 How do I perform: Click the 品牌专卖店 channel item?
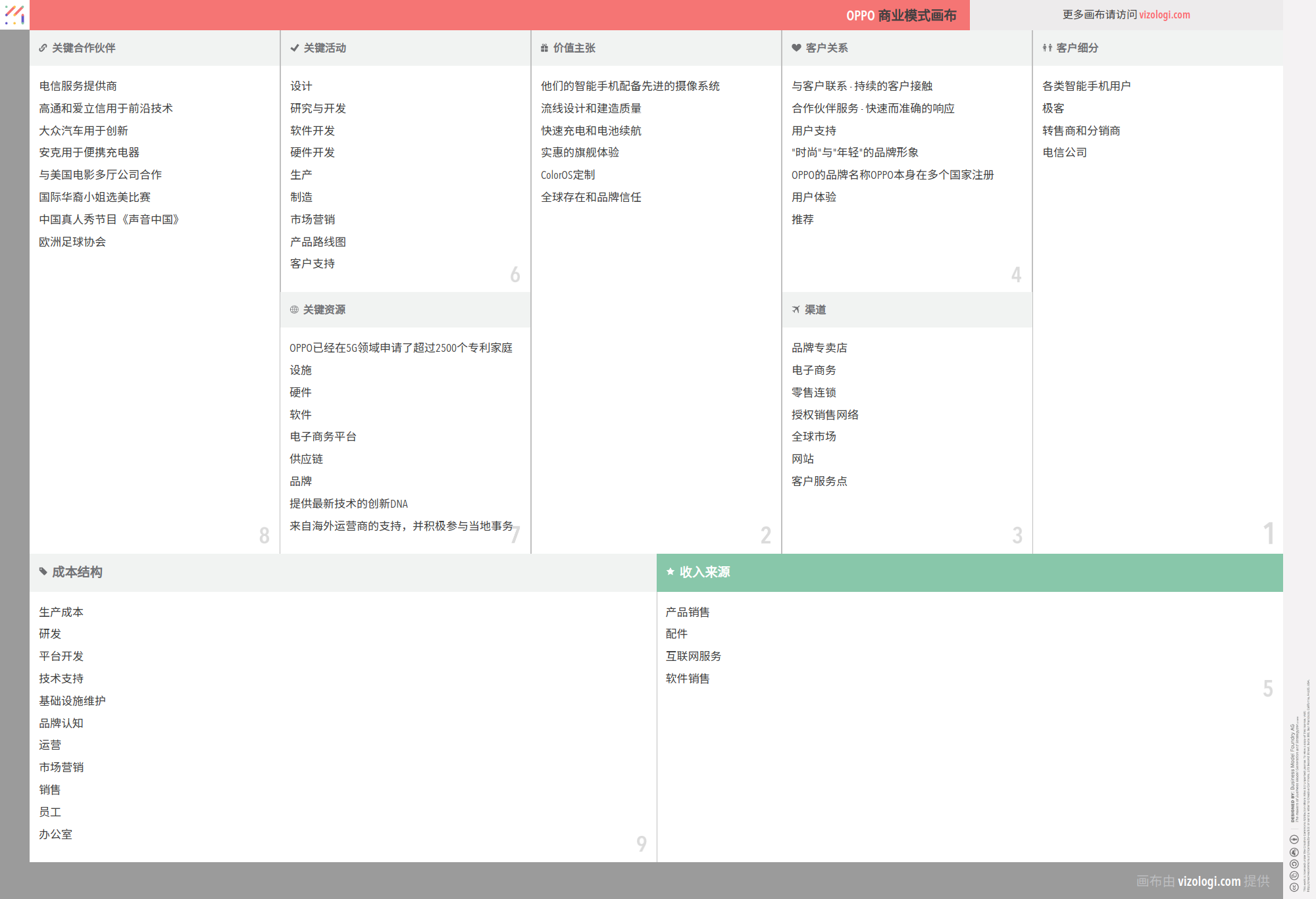coord(819,348)
